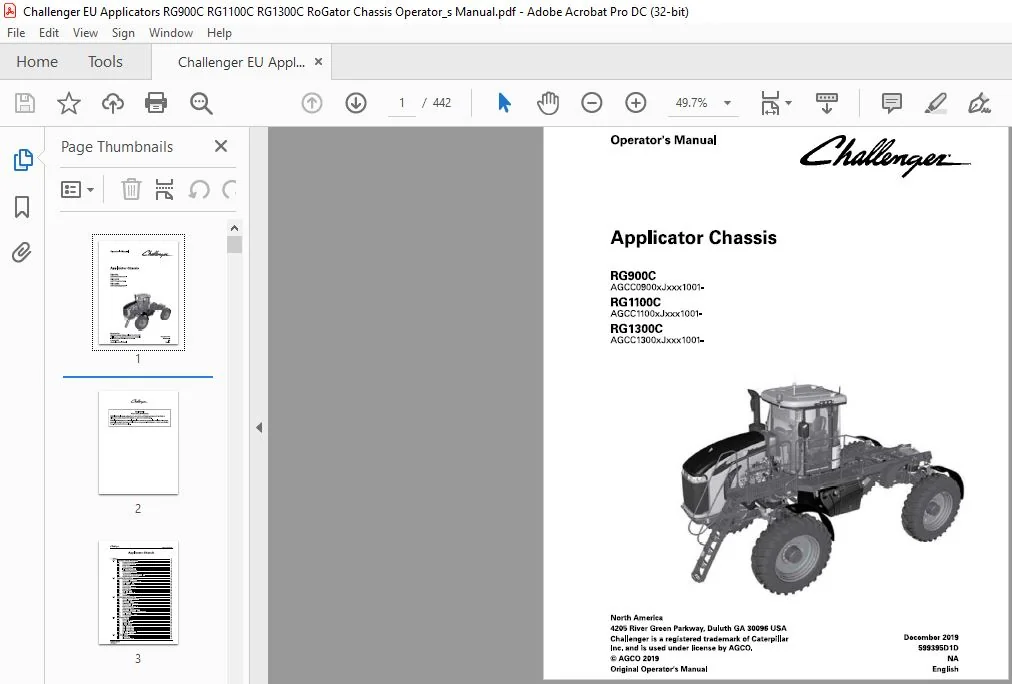1012x684 pixels.
Task: Click the RG900C model text
Action: [x=632, y=276]
